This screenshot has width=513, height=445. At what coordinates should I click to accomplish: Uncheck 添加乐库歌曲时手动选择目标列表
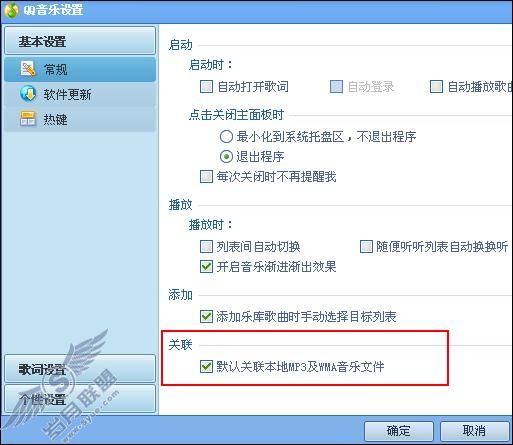coord(206,317)
